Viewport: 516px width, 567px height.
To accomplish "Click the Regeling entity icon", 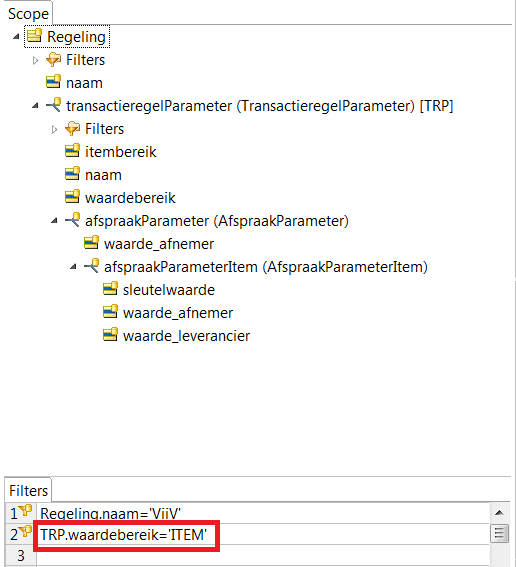I will (35, 36).
